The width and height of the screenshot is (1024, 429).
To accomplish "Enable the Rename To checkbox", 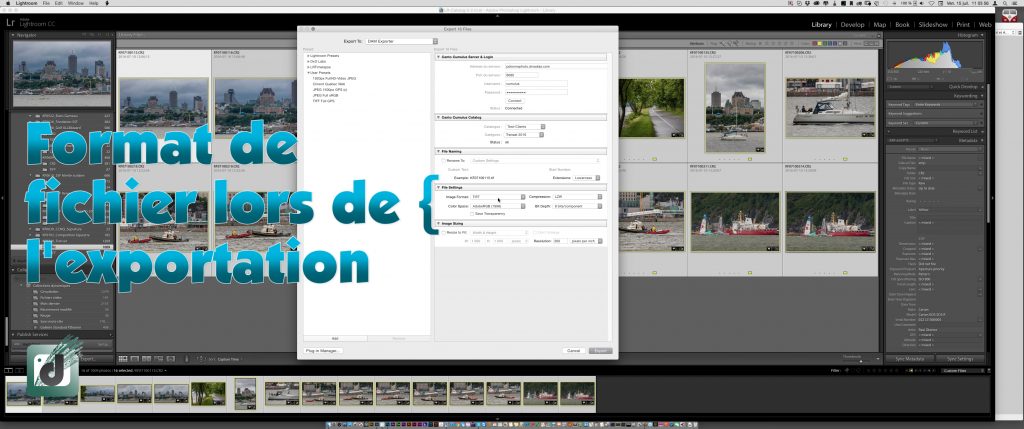I will (x=443, y=160).
